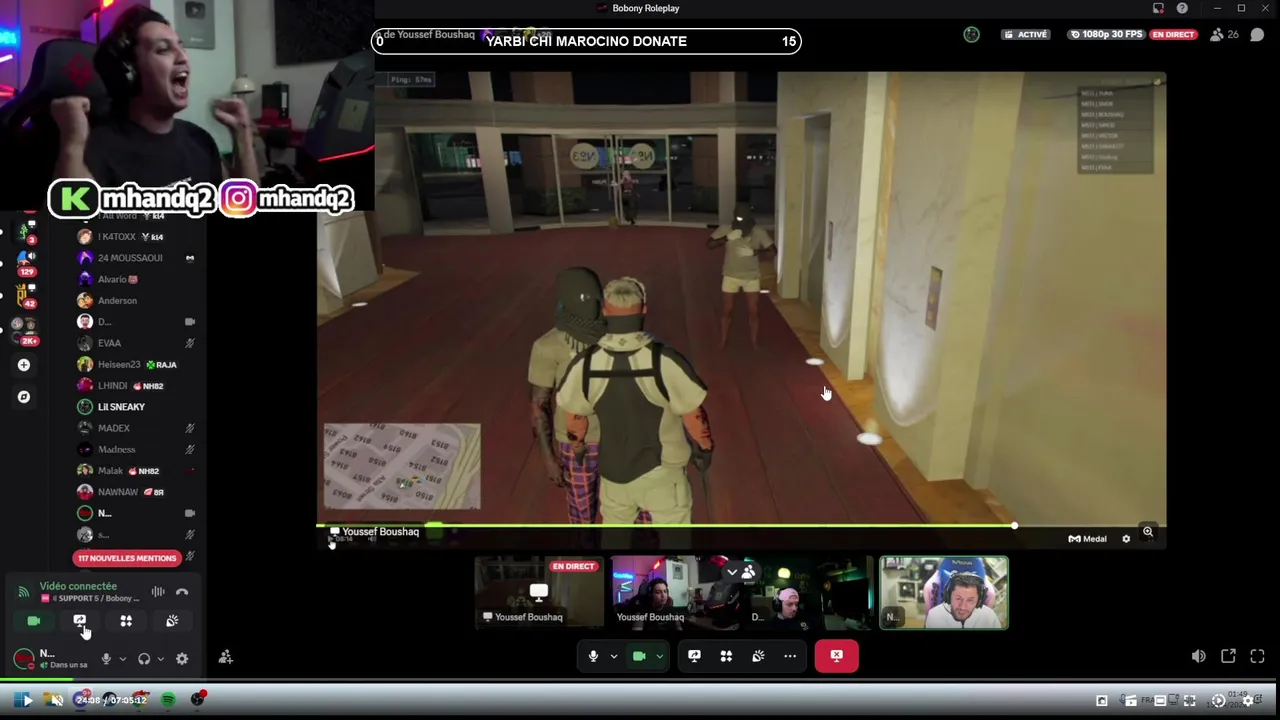
Task: Enter fullscreen mode for the stream
Action: pyautogui.click(x=1257, y=656)
